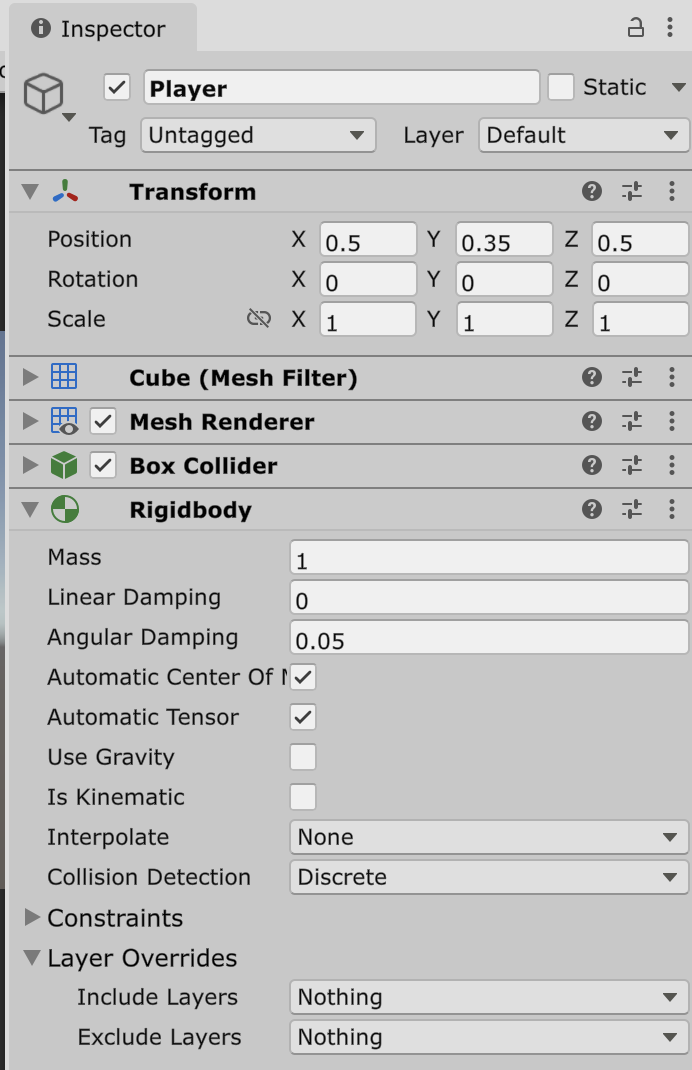This screenshot has width=692, height=1070.
Task: Open Cube Mesh Filter presets icon
Action: (631, 378)
